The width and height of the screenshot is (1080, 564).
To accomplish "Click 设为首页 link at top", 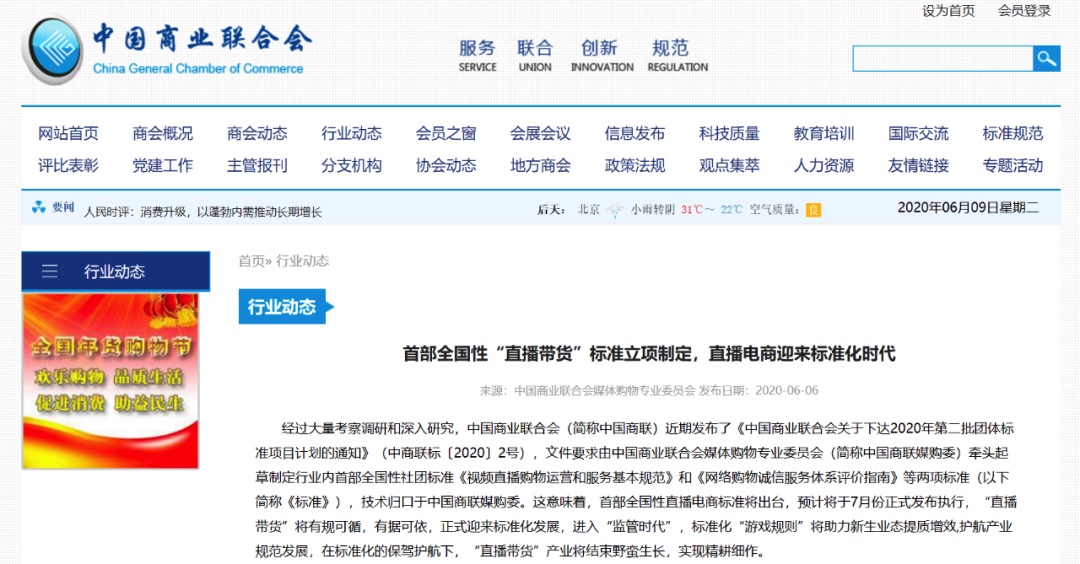I will pos(948,11).
